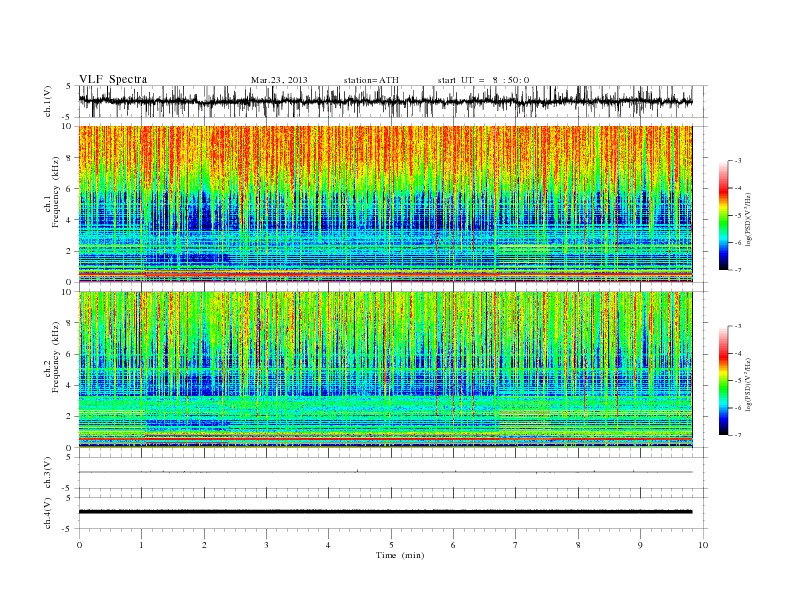The image size is (792, 612).
Task: Click the "ch.1(V)" waveform axis label
Action: click(48, 101)
